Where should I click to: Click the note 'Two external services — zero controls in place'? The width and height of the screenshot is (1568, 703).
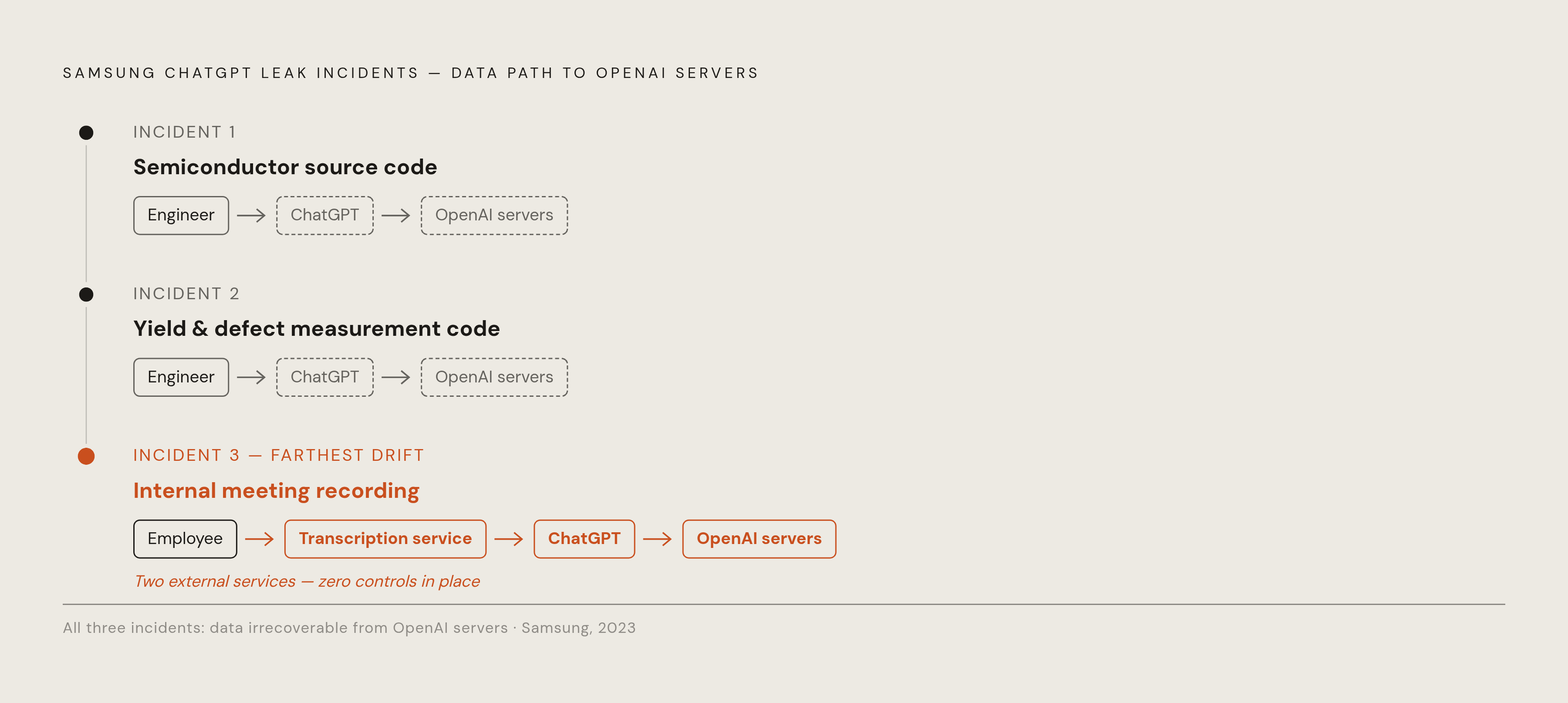307,581
